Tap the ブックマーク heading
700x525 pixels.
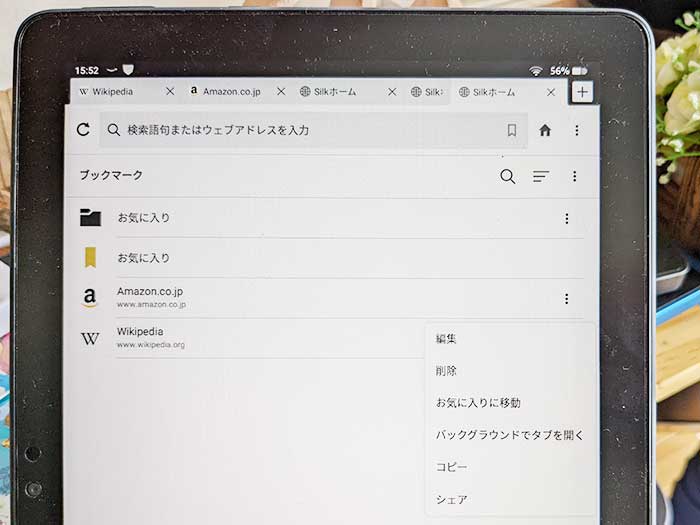tap(111, 175)
